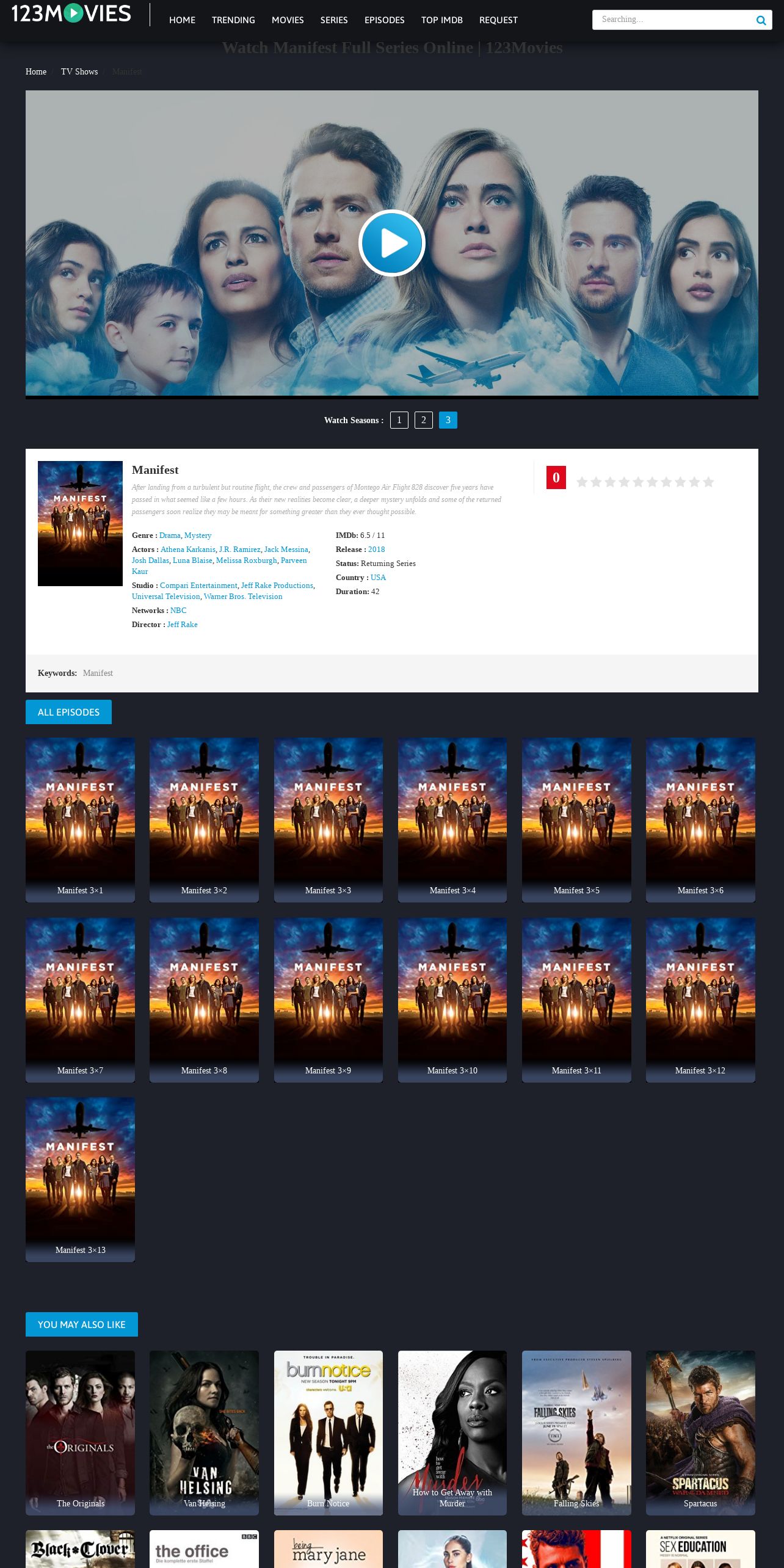The height and width of the screenshot is (1568, 784).
Task: Open the MOVIES menu item
Action: (288, 20)
